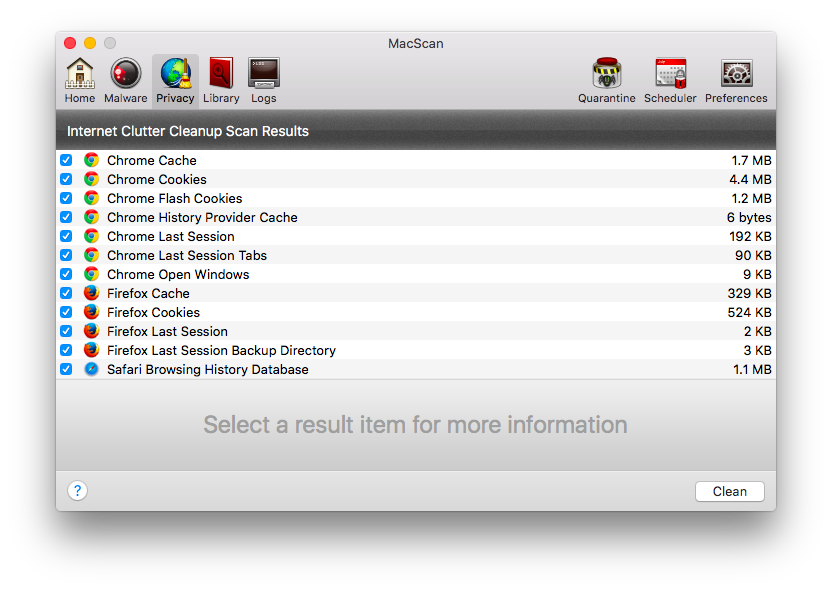The width and height of the screenshot is (832, 591).
Task: Open Preferences from the toolbar
Action: click(x=736, y=81)
